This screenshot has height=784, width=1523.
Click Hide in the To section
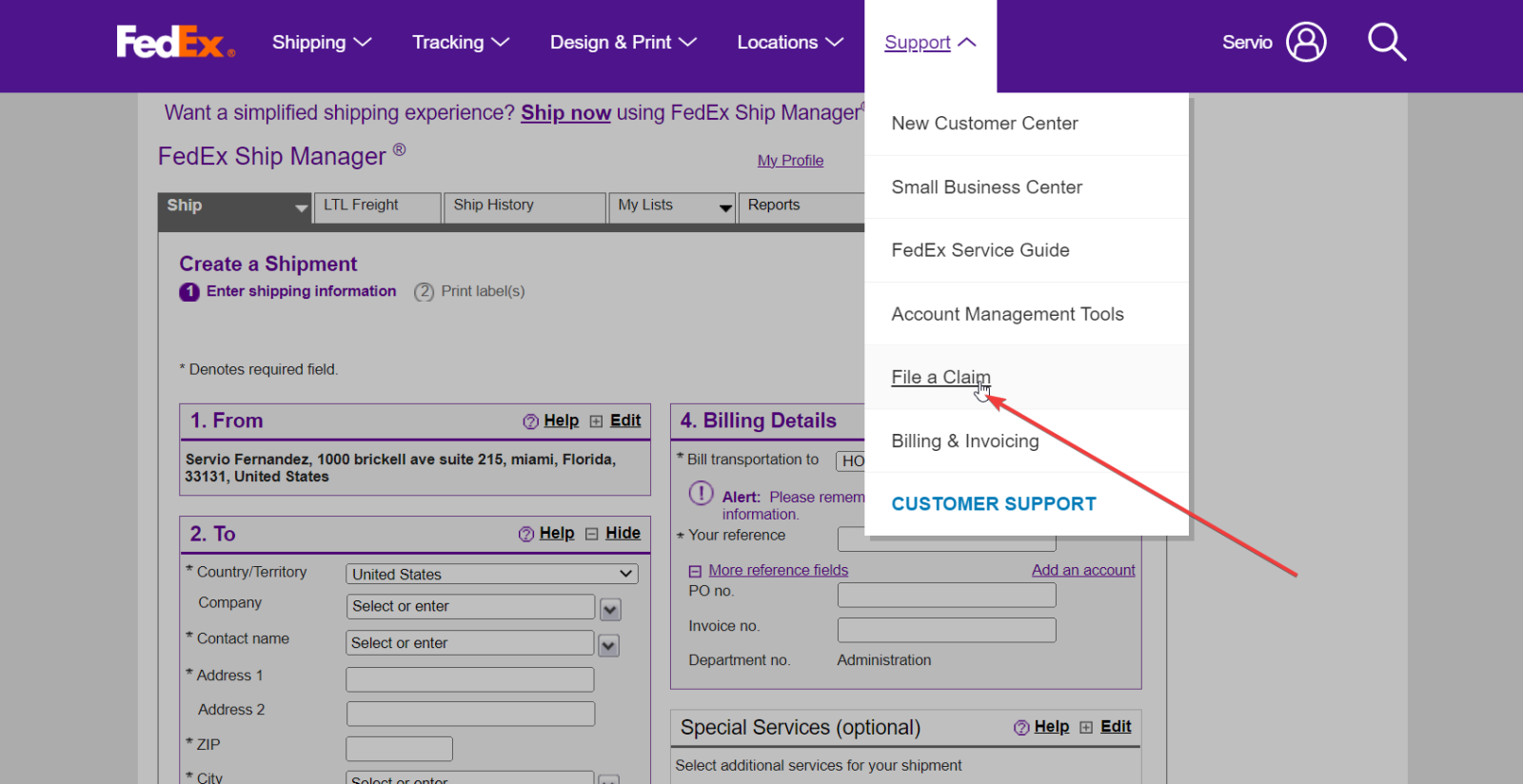(x=623, y=533)
